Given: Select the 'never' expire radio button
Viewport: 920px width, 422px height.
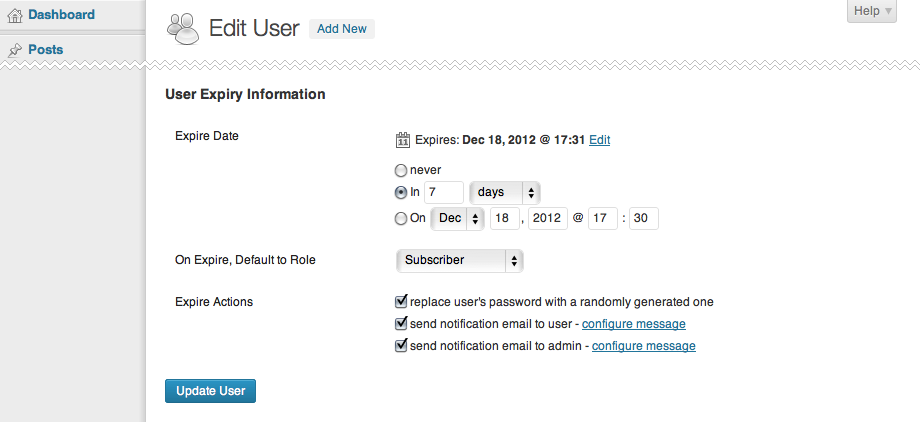Looking at the screenshot, I should (x=401, y=170).
